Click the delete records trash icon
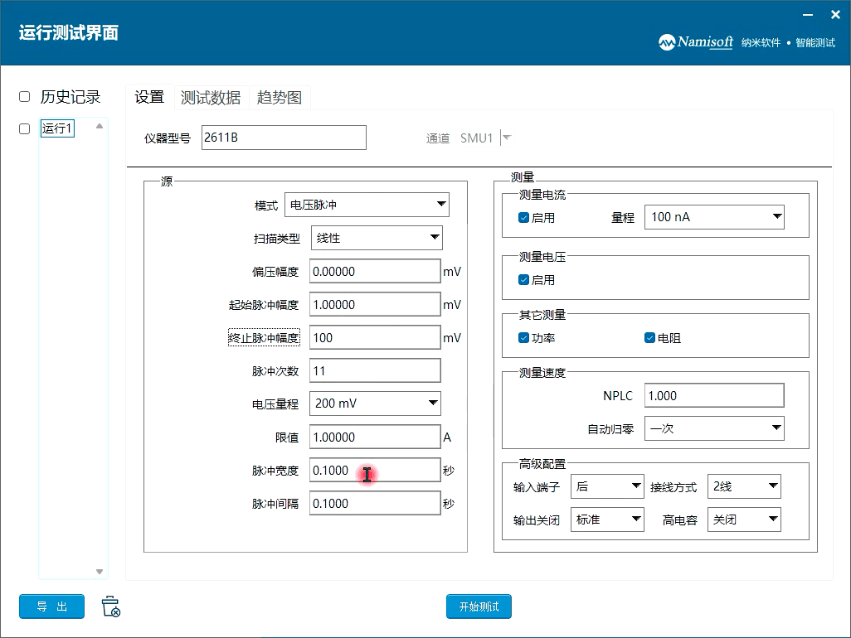The width and height of the screenshot is (851, 638). pos(111,606)
